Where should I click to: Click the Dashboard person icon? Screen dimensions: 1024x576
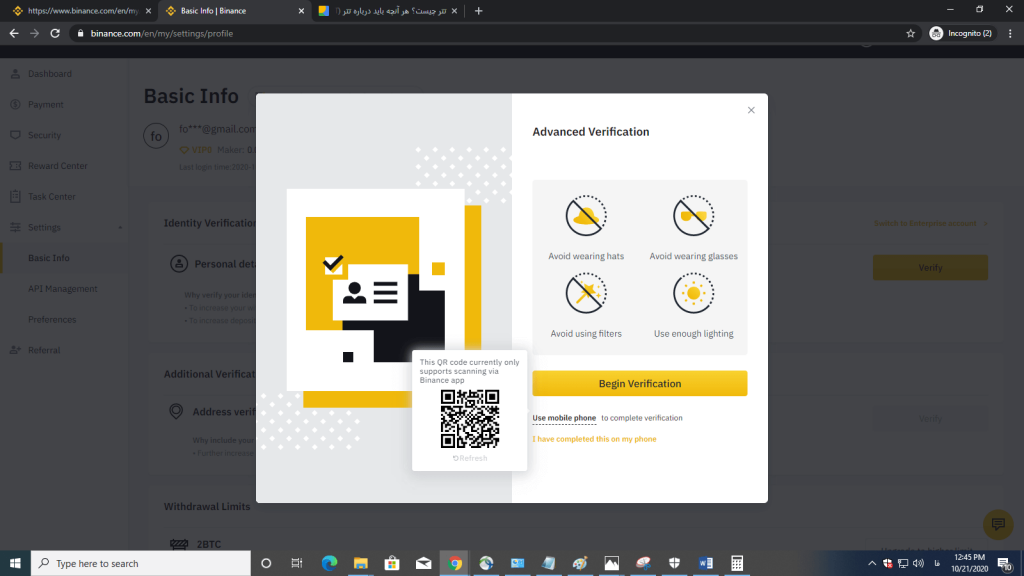[x=15, y=74]
